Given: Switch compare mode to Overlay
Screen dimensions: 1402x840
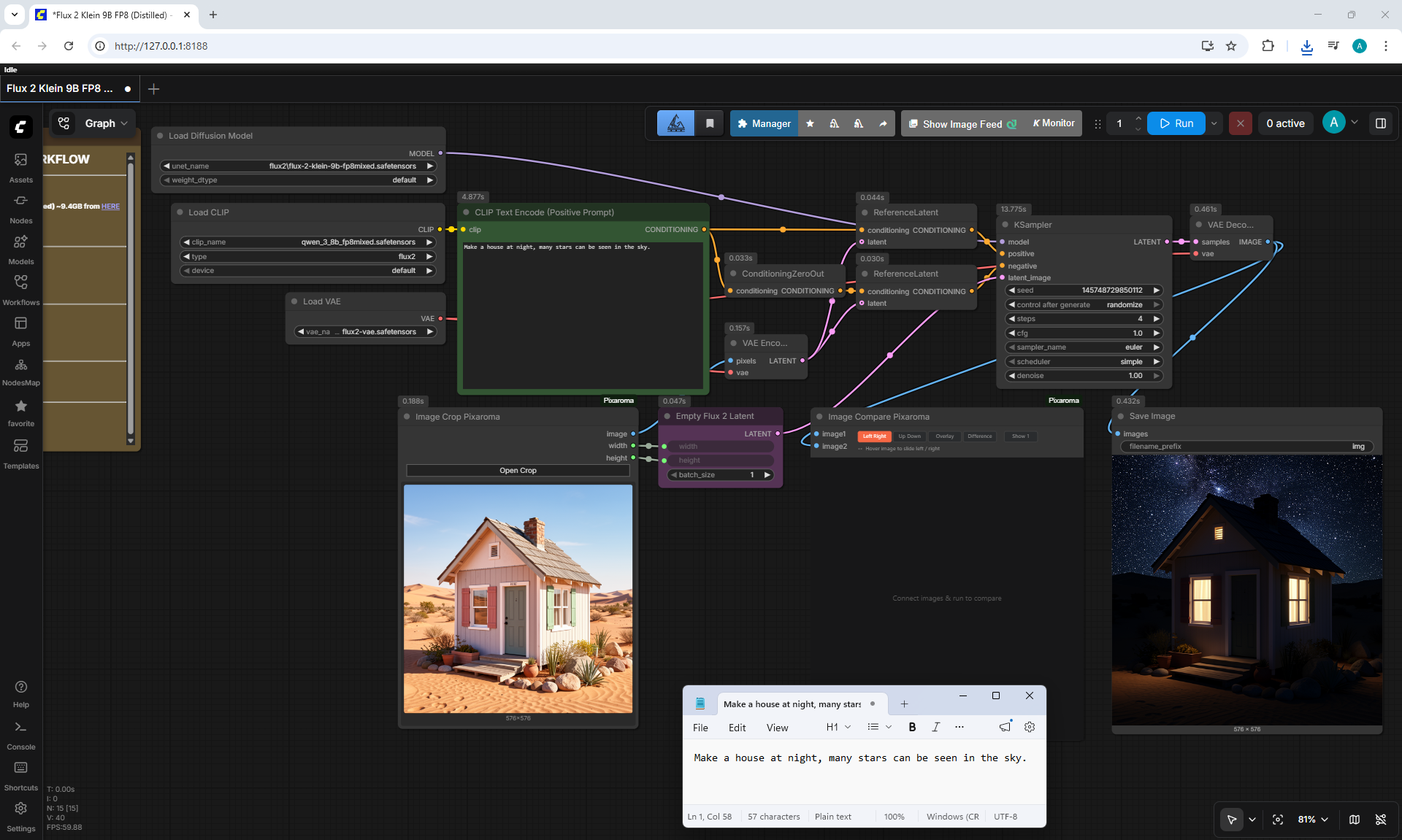Looking at the screenshot, I should pos(945,436).
